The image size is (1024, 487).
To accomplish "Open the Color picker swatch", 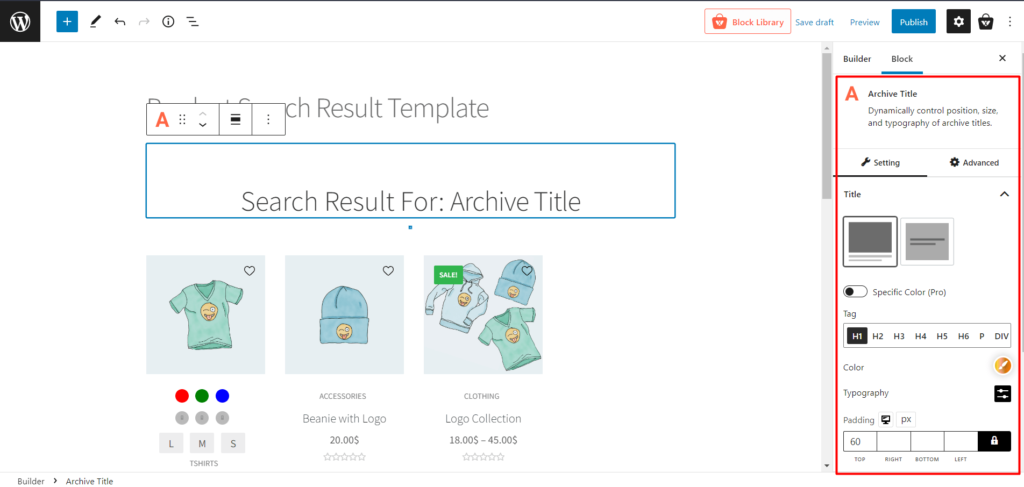I will pyautogui.click(x=1002, y=366).
